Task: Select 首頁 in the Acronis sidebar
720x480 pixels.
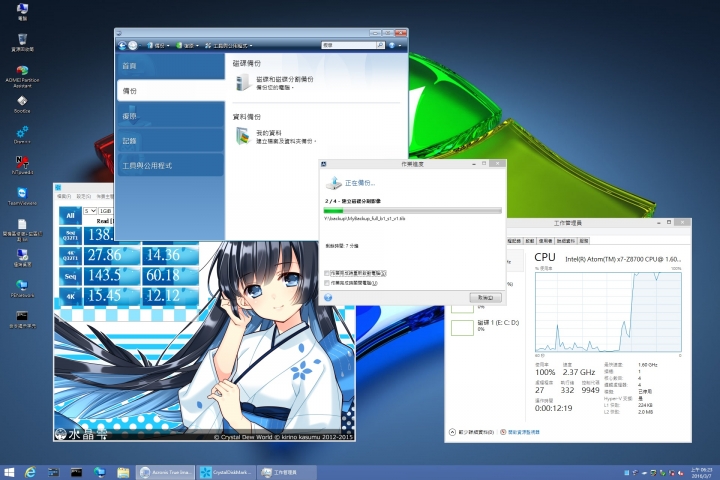Action: click(x=170, y=66)
